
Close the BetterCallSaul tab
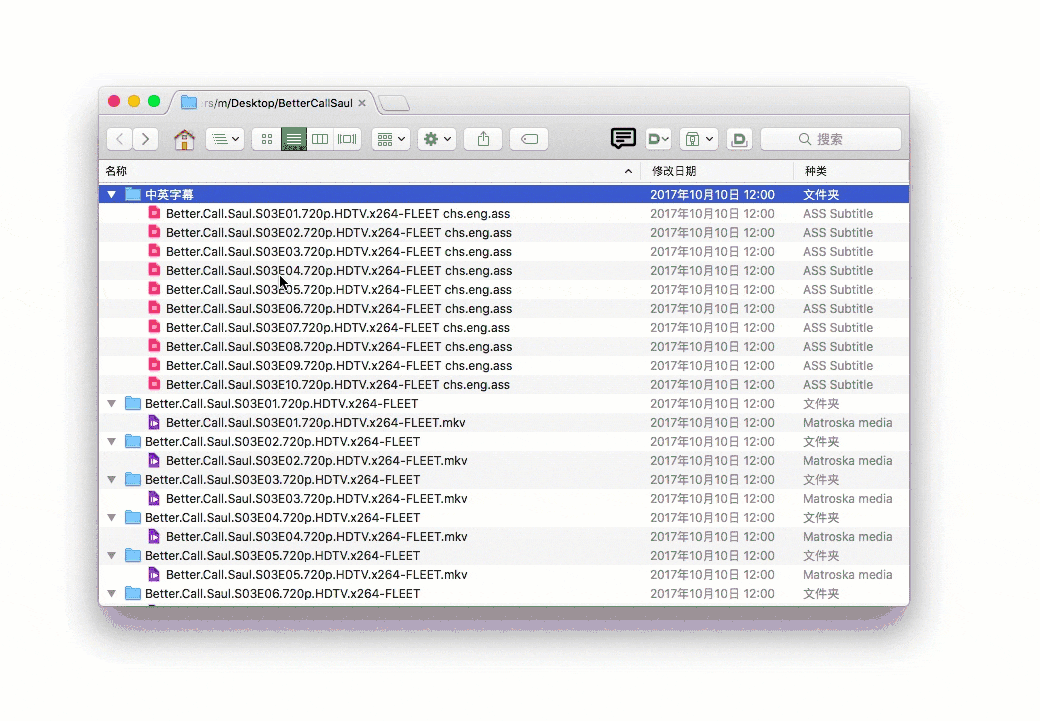(x=361, y=103)
